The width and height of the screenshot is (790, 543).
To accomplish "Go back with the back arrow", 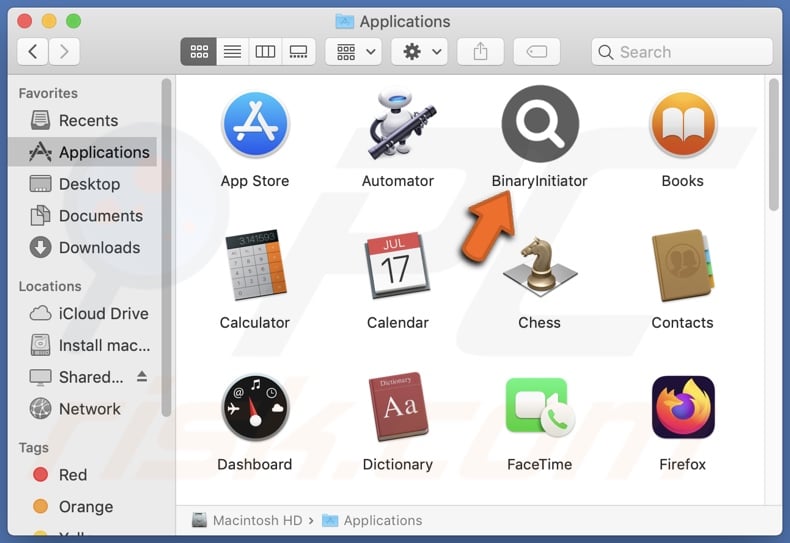I will click(x=33, y=51).
